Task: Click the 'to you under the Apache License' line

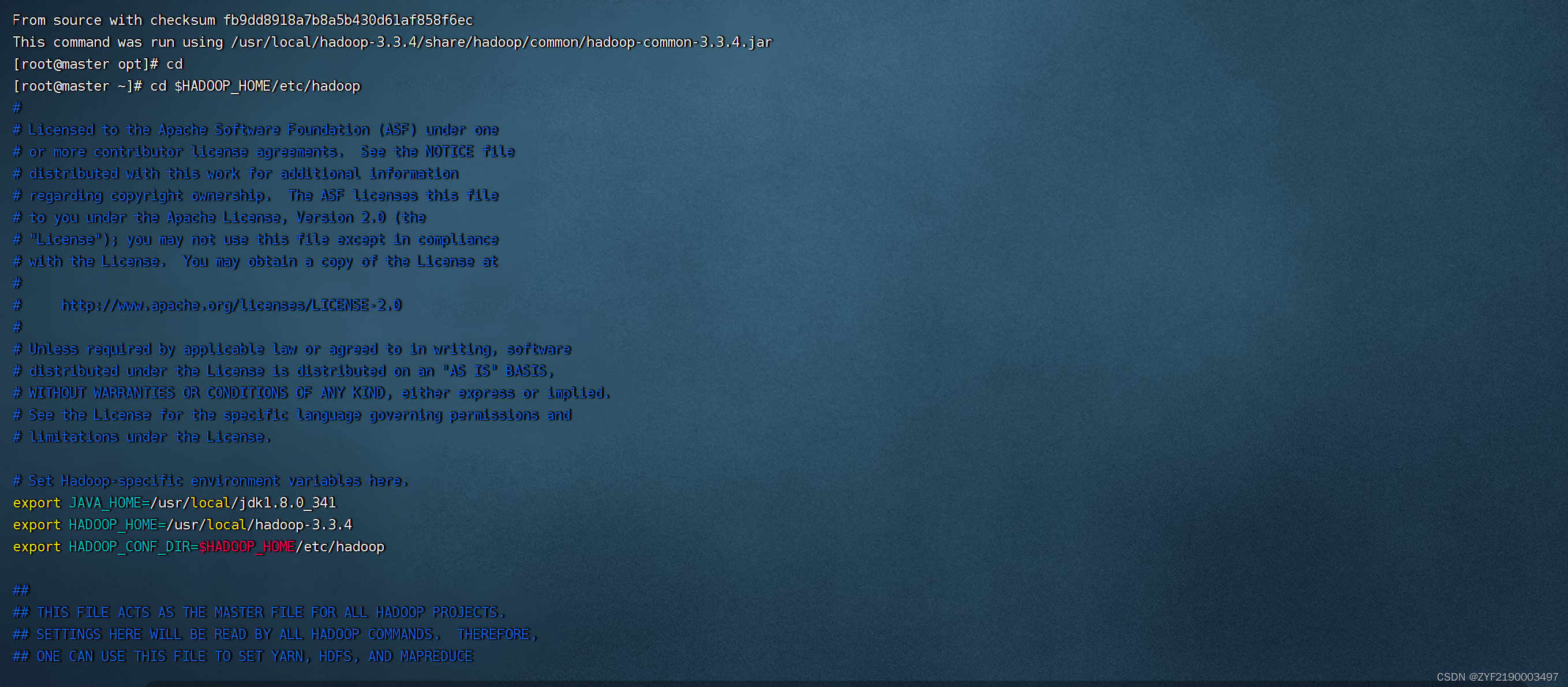Action: [x=219, y=218]
